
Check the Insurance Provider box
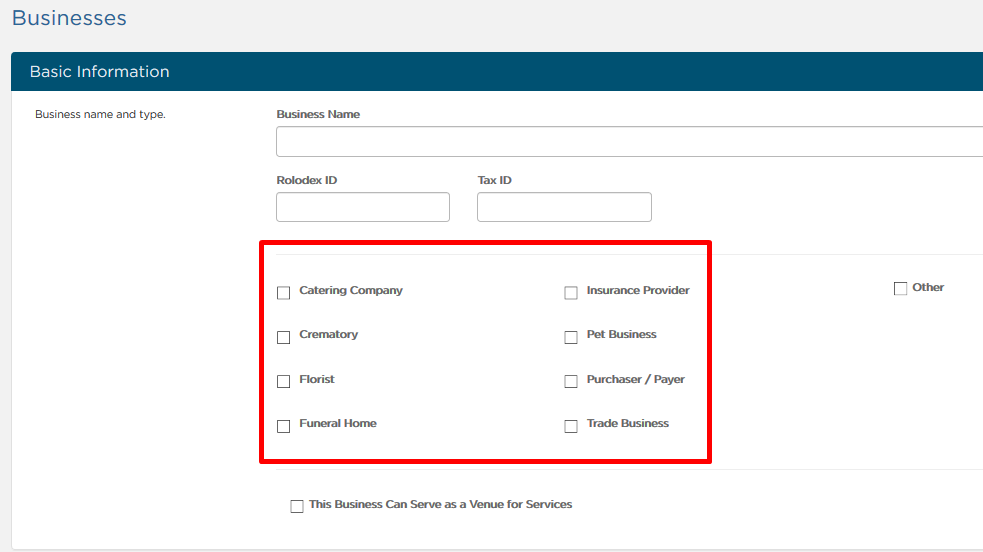[570, 293]
